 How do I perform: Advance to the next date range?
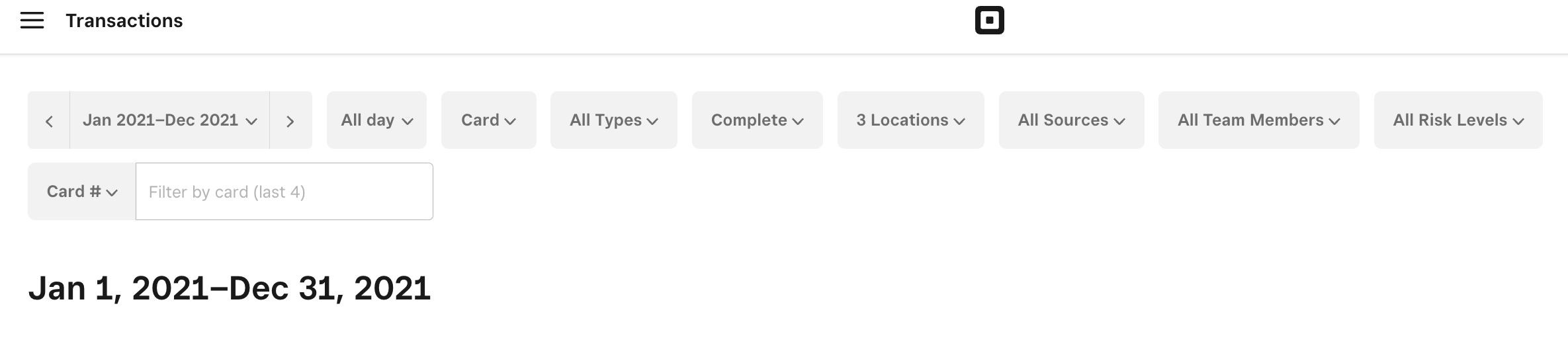tap(290, 120)
